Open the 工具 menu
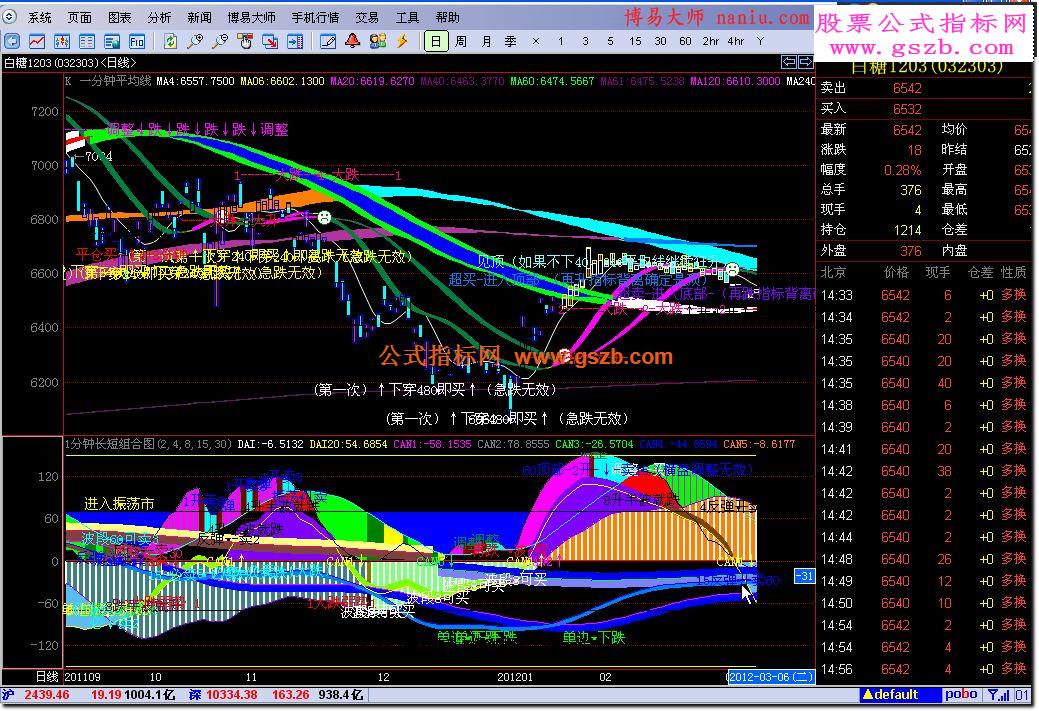The width and height of the screenshot is (1039, 711). (407, 17)
